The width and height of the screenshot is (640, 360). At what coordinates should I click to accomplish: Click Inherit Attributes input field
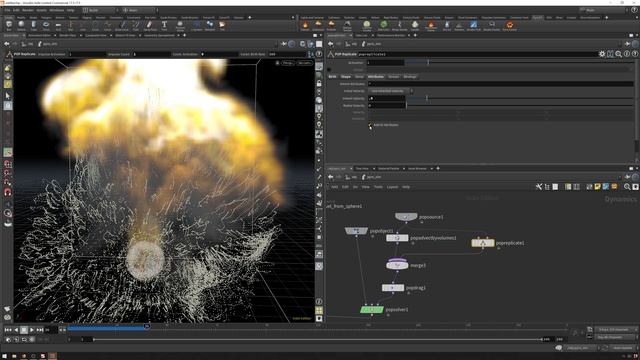500,84
